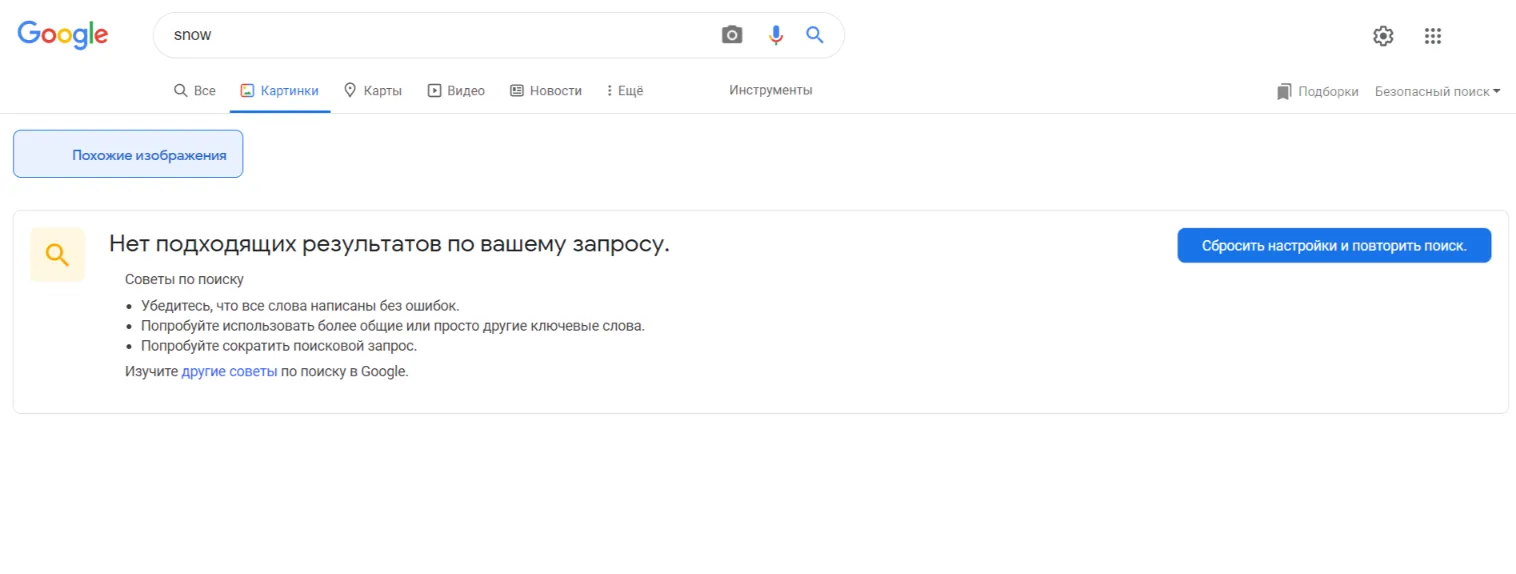Click Сбросить настройки и повторить поиск button
Viewport: 1516px width, 574px height.
point(1334,246)
